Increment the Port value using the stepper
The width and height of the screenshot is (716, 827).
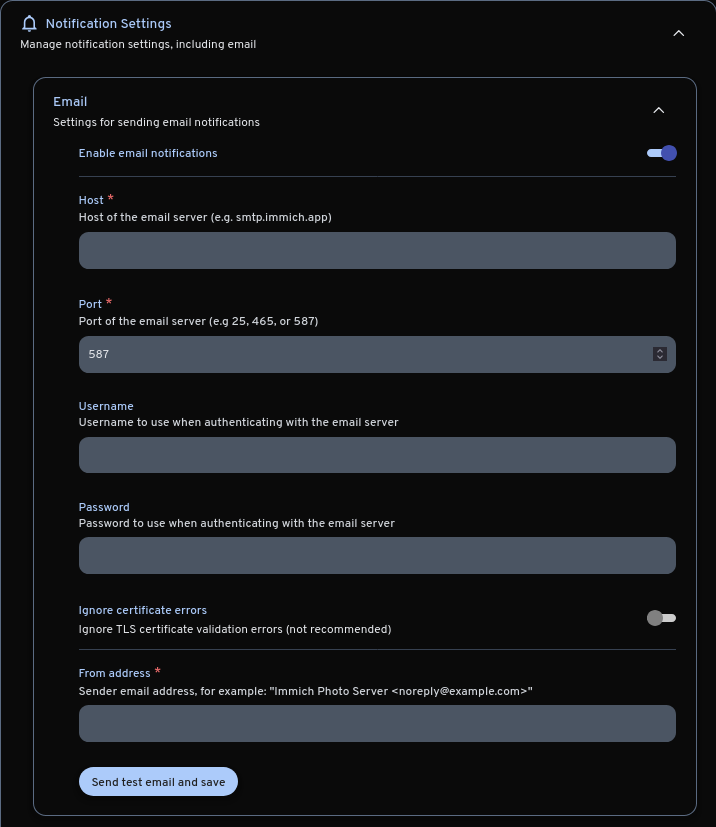pos(660,350)
